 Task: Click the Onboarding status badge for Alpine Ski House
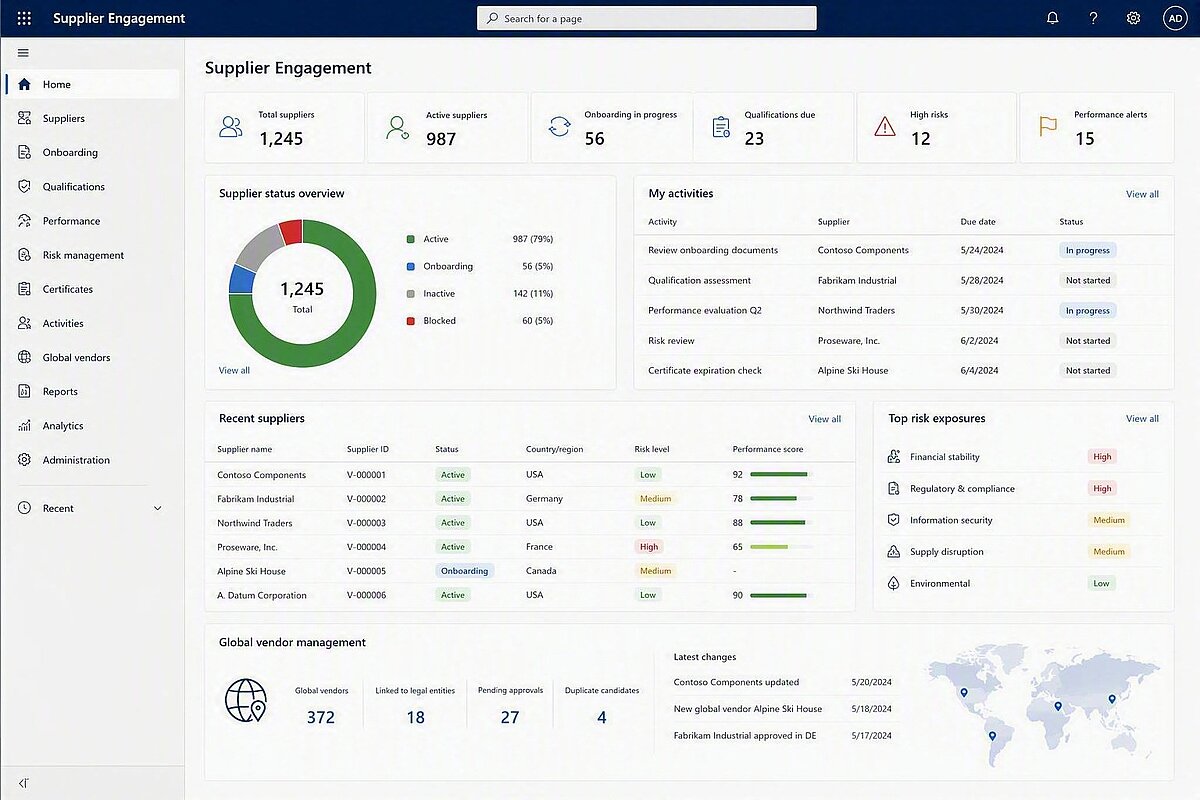tap(464, 571)
